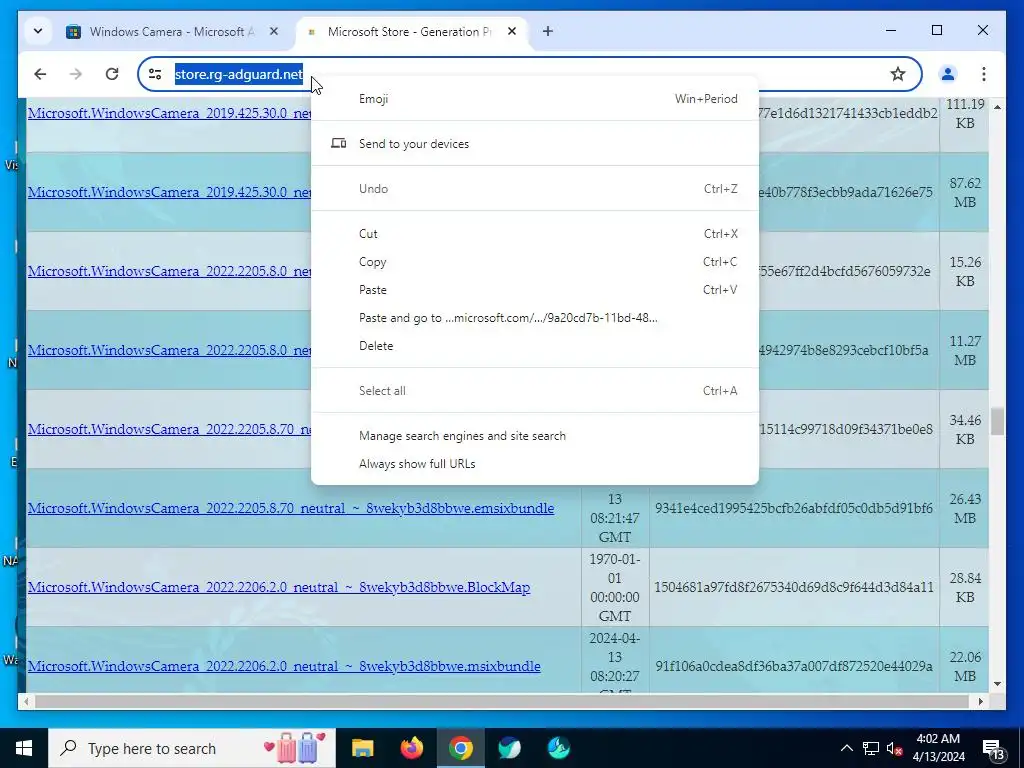Click the muted volume tray icon
Viewport: 1024px width, 768px height.
[x=895, y=749]
